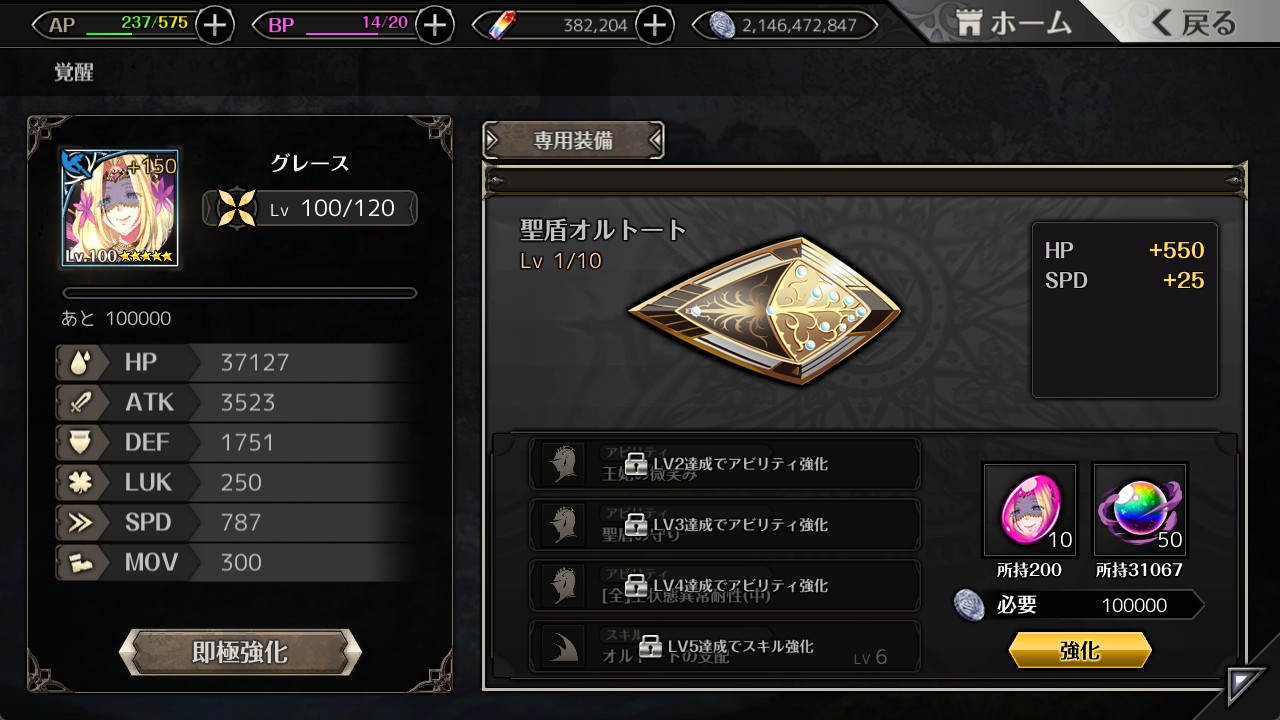
Task: Click the 即極強化 button
Action: click(240, 653)
